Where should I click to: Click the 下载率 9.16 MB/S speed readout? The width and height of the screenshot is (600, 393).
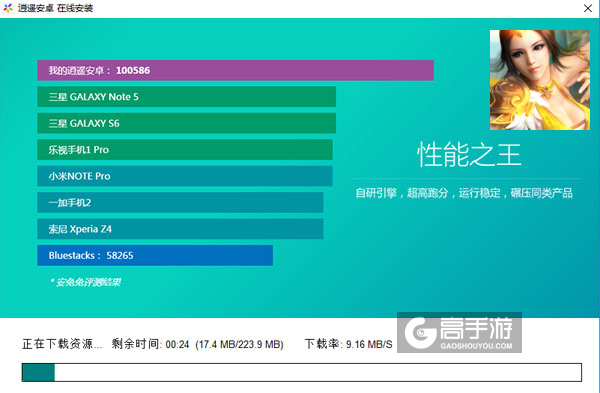(x=349, y=344)
